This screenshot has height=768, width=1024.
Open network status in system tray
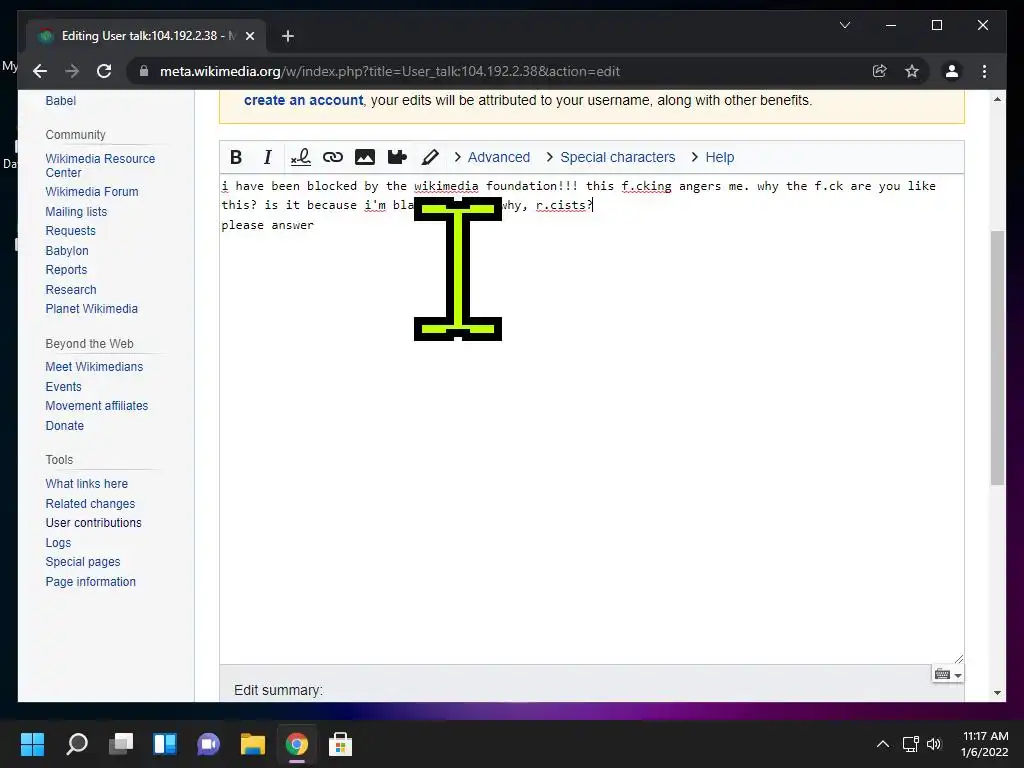pos(910,744)
